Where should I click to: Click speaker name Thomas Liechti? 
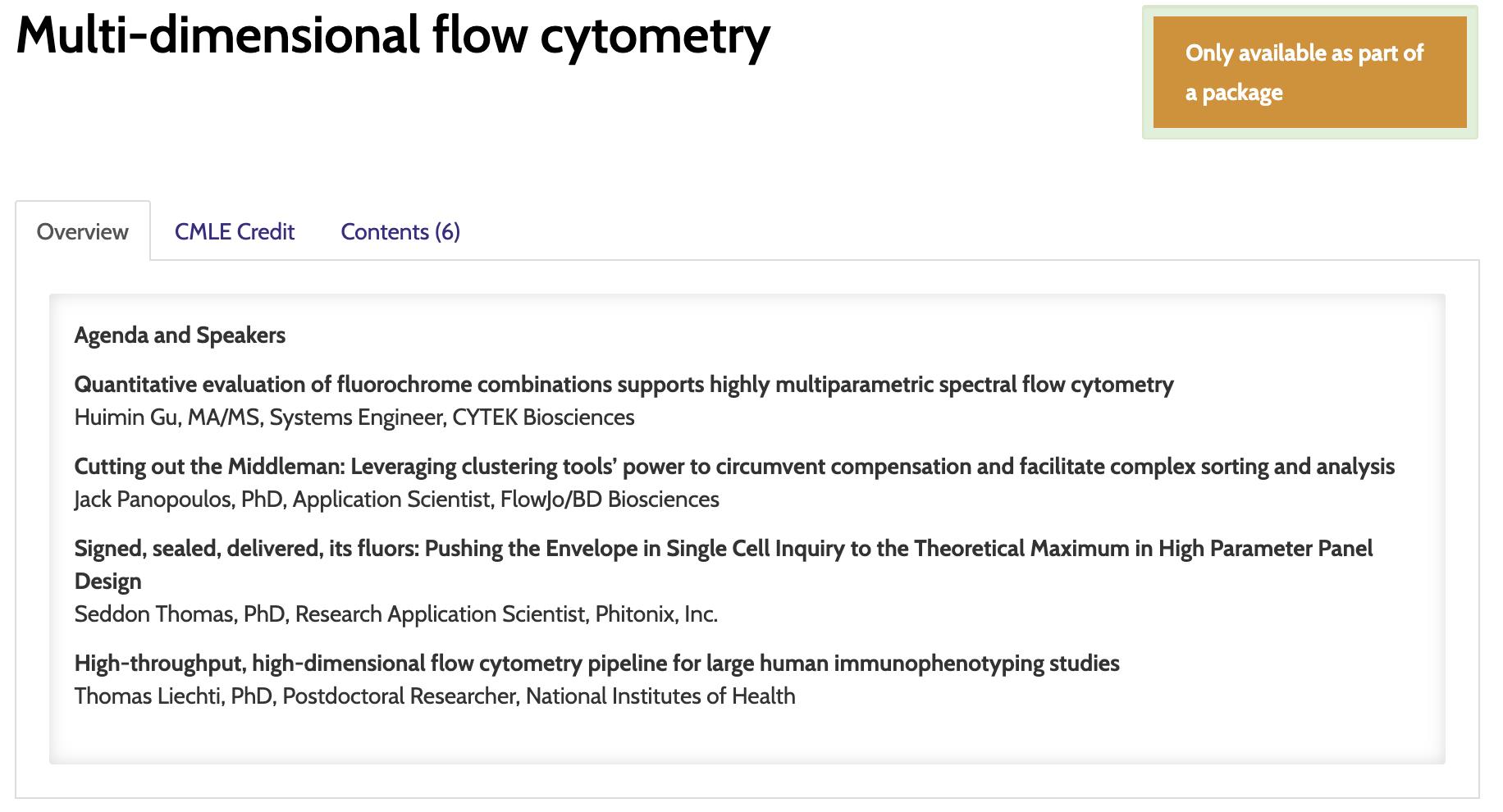pos(148,696)
